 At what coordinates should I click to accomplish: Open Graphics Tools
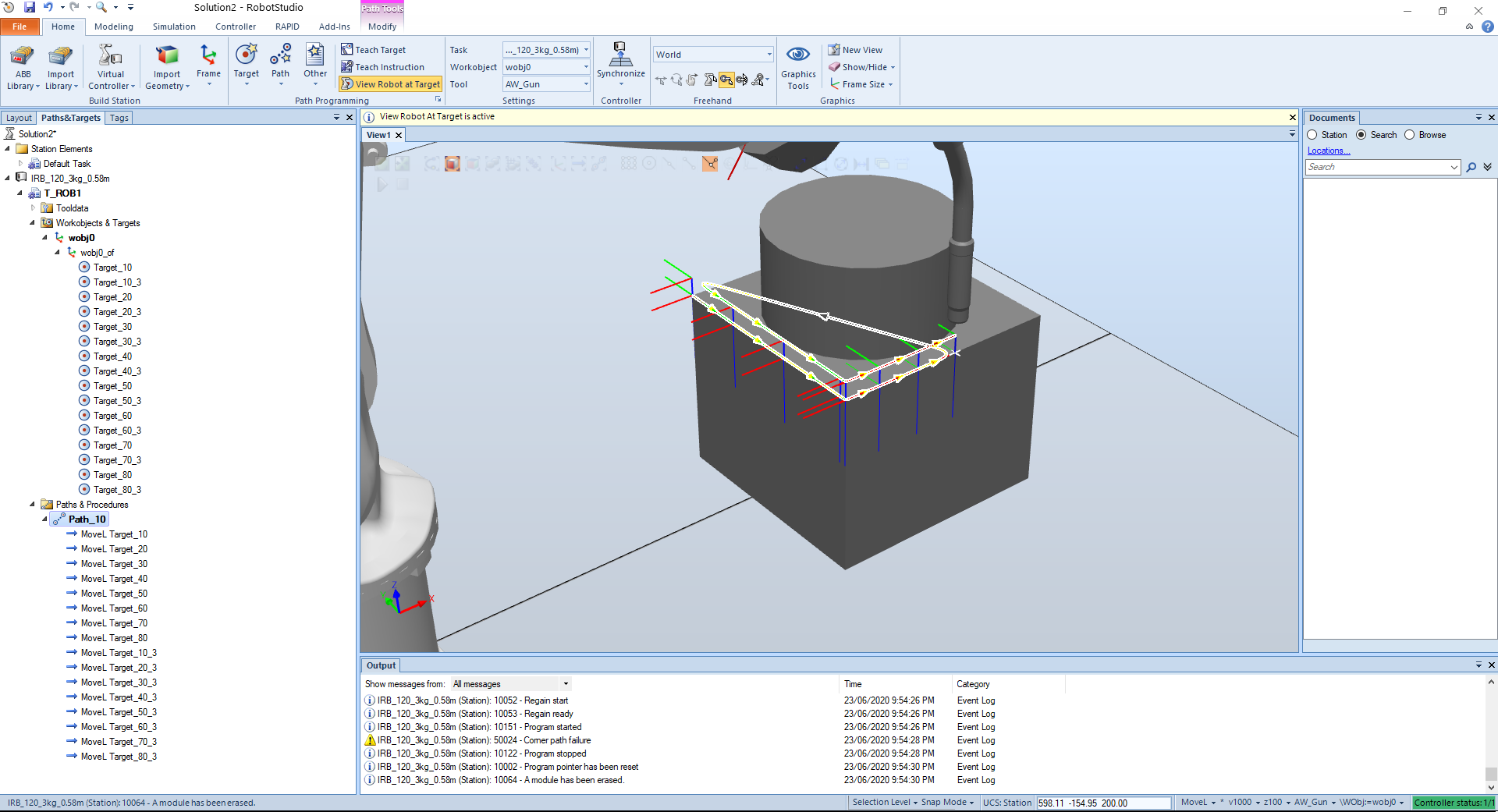coord(797,67)
